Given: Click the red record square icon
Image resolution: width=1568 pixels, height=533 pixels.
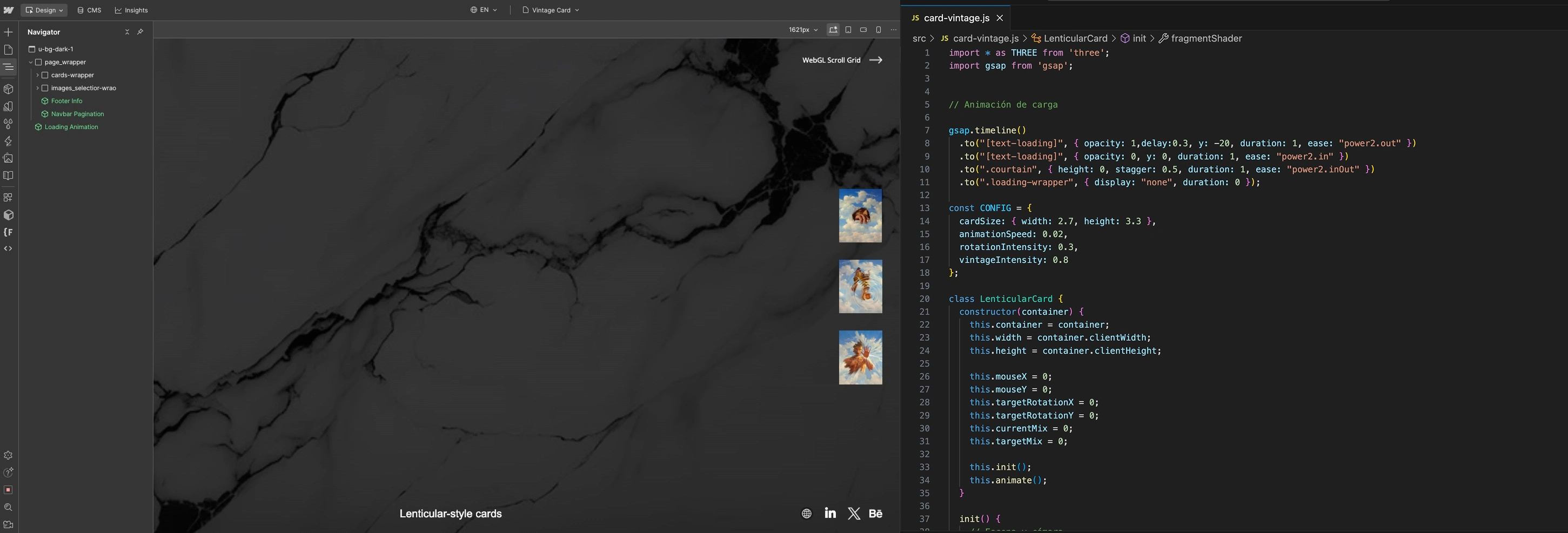Looking at the screenshot, I should (8, 490).
